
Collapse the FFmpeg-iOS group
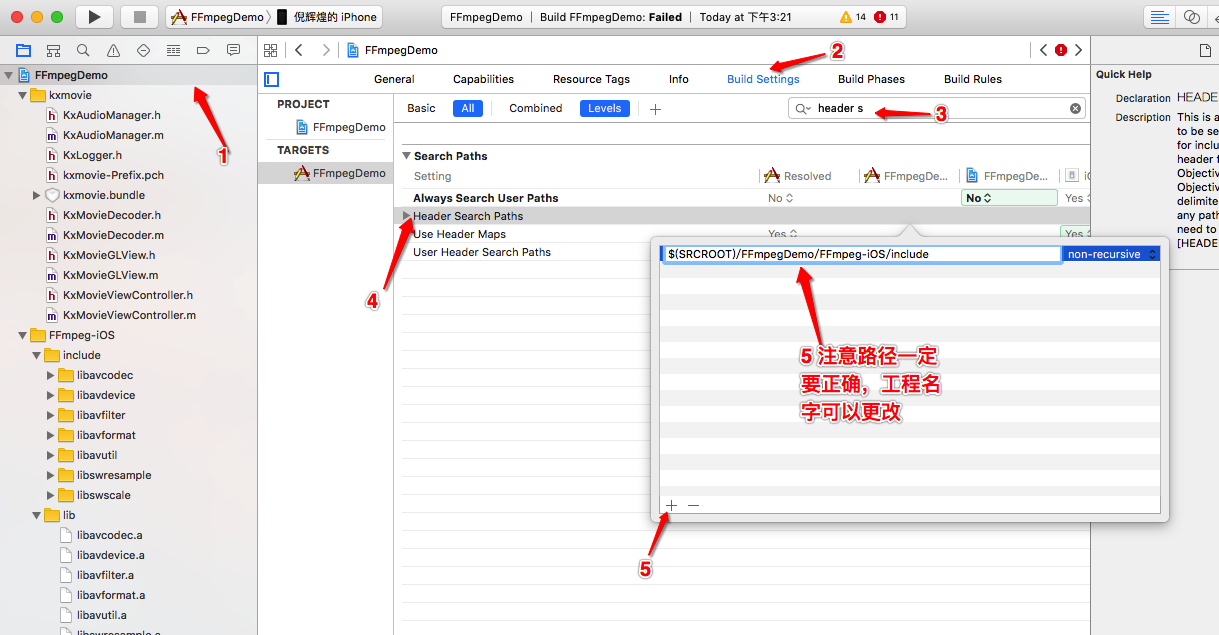tap(22, 335)
